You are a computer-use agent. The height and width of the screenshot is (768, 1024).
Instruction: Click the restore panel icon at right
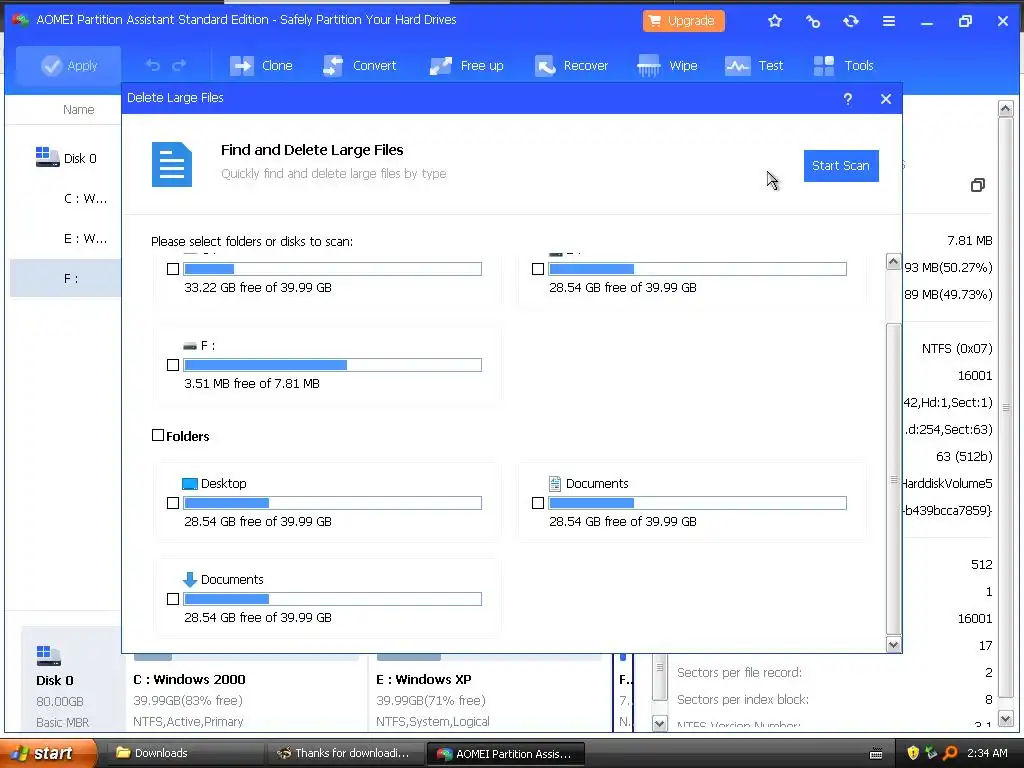[978, 185]
